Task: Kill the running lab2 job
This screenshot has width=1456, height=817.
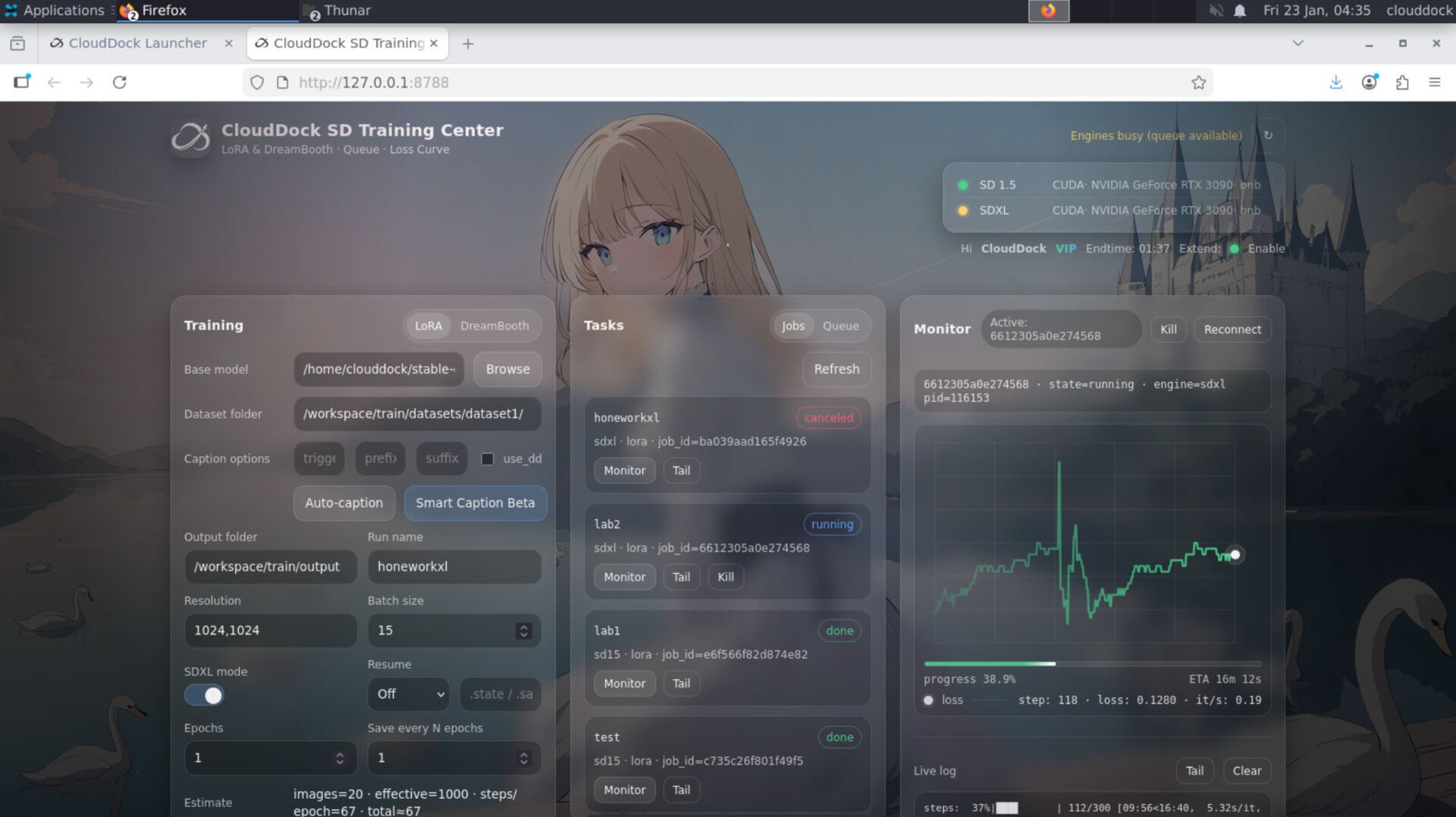Action: point(725,577)
